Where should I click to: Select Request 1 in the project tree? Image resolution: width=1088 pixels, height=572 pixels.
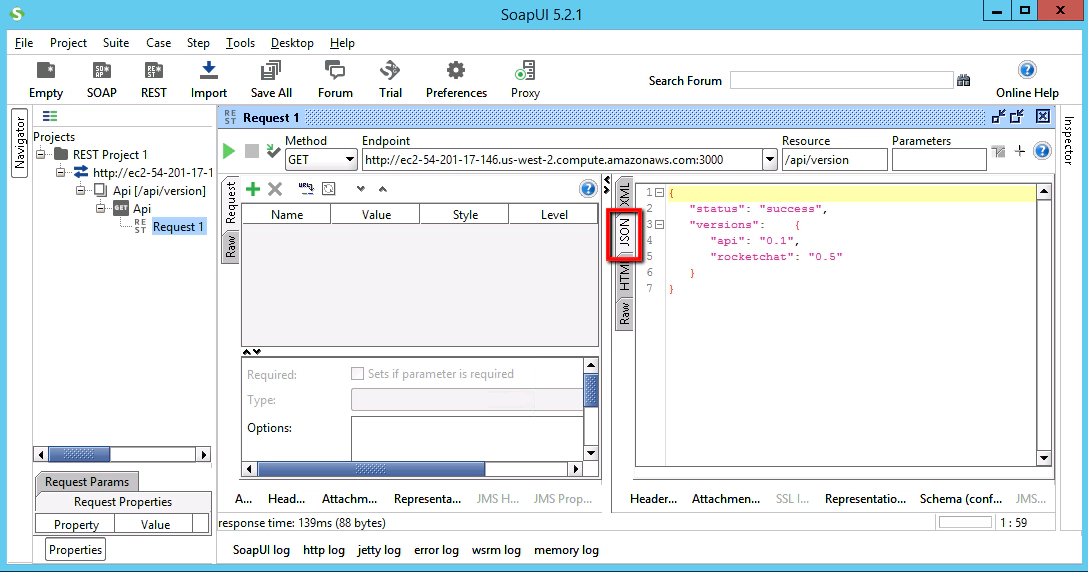click(x=178, y=226)
